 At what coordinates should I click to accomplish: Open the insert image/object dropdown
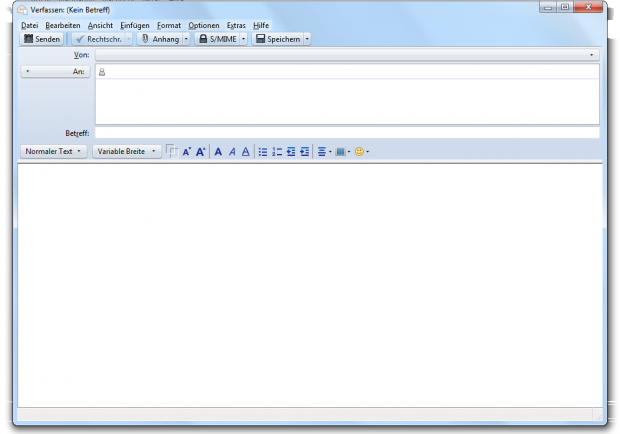[342, 152]
